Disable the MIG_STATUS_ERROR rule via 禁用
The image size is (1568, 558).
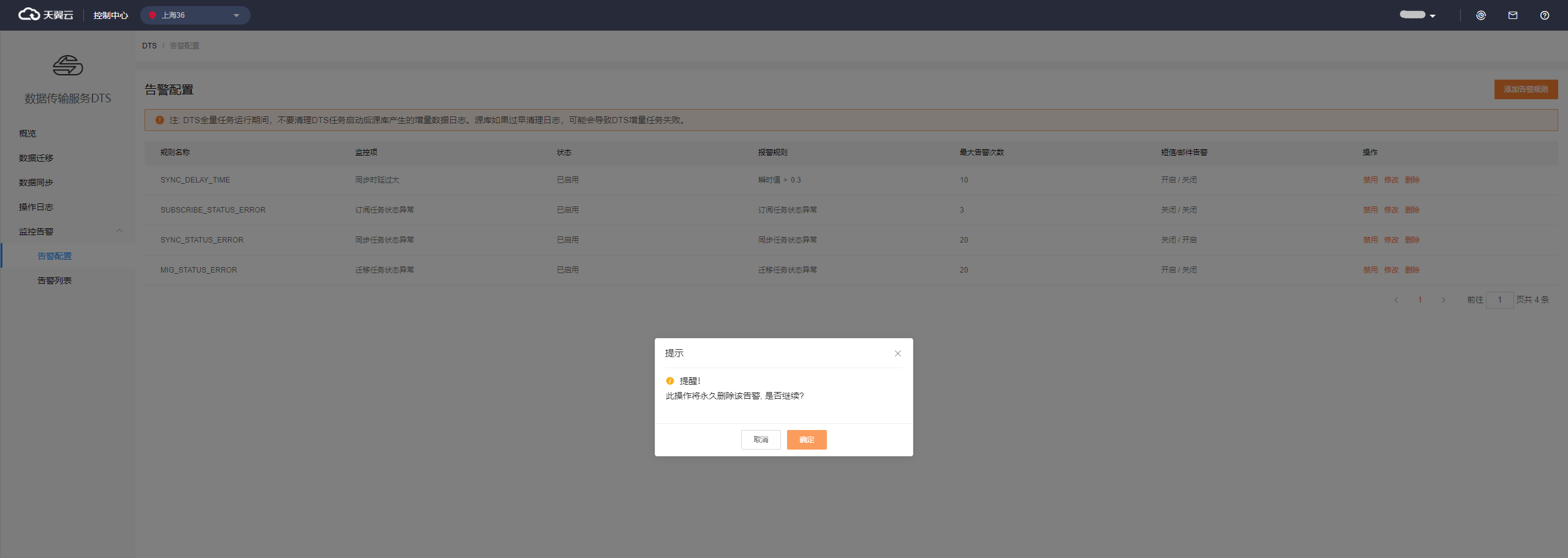click(x=1370, y=270)
